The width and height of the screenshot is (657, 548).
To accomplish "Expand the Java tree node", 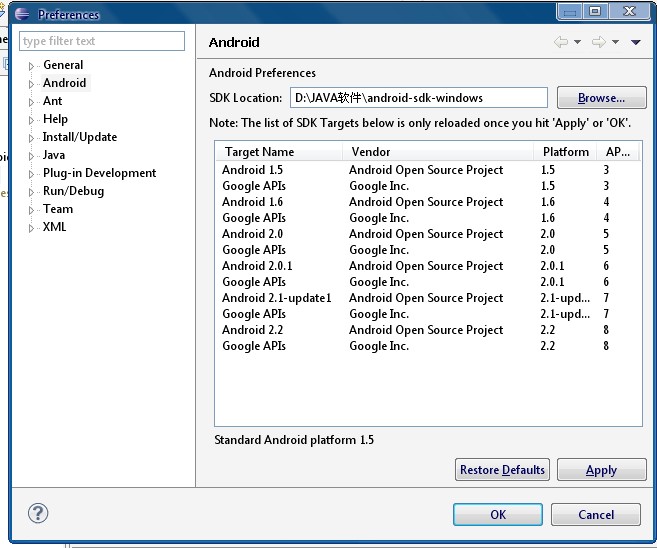I will pyautogui.click(x=31, y=156).
